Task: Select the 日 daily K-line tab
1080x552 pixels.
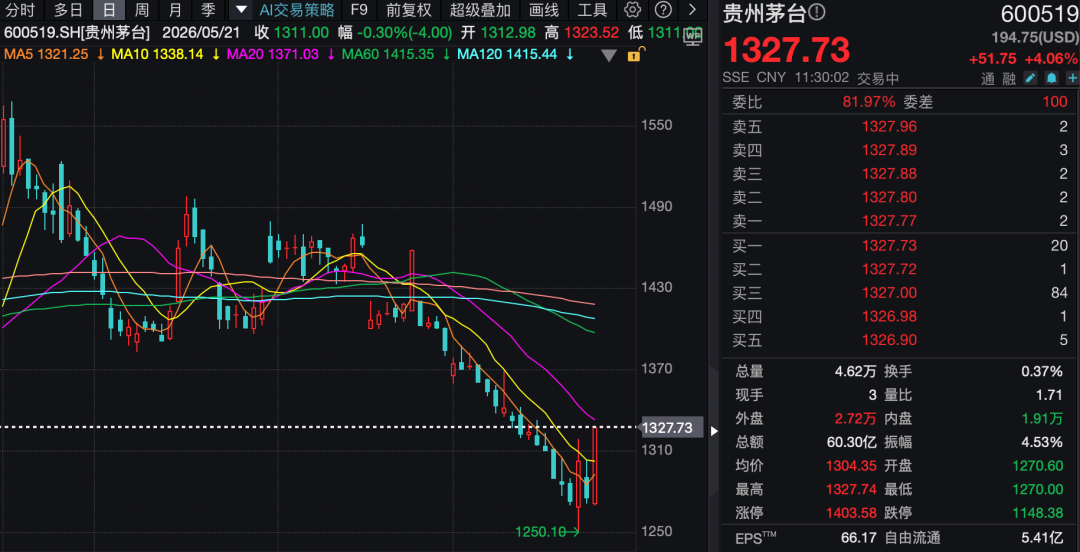Action: [x=109, y=10]
